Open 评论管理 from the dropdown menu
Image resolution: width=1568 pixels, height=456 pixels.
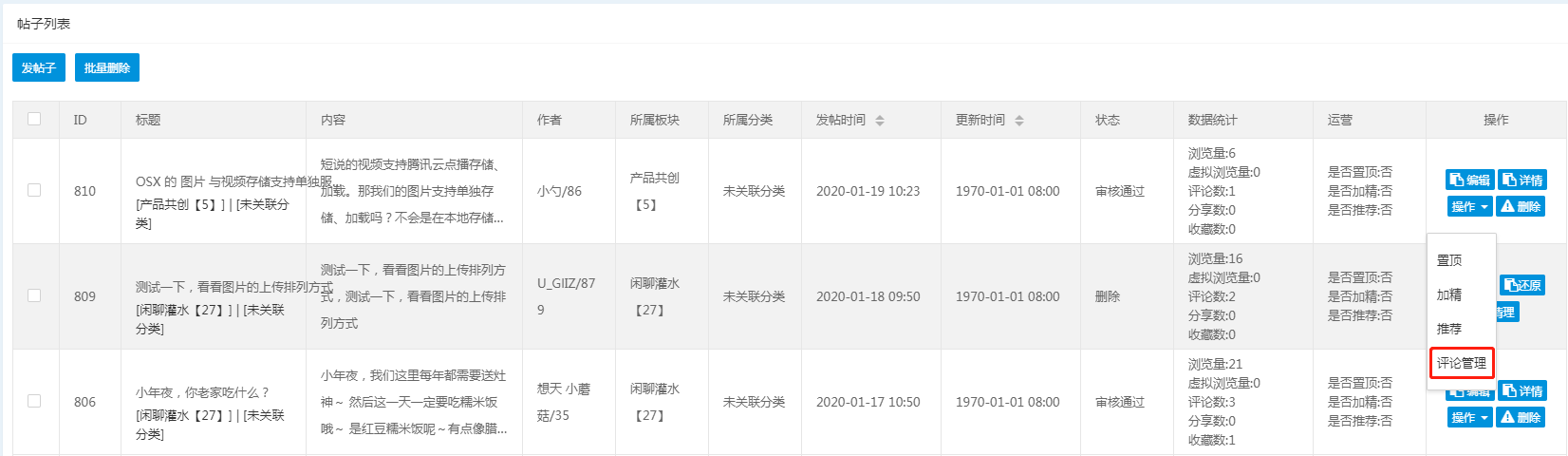click(x=1462, y=363)
